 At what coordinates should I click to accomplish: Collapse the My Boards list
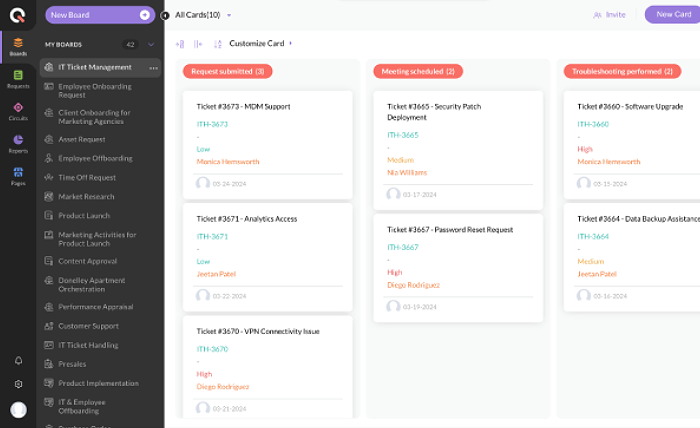coord(151,45)
